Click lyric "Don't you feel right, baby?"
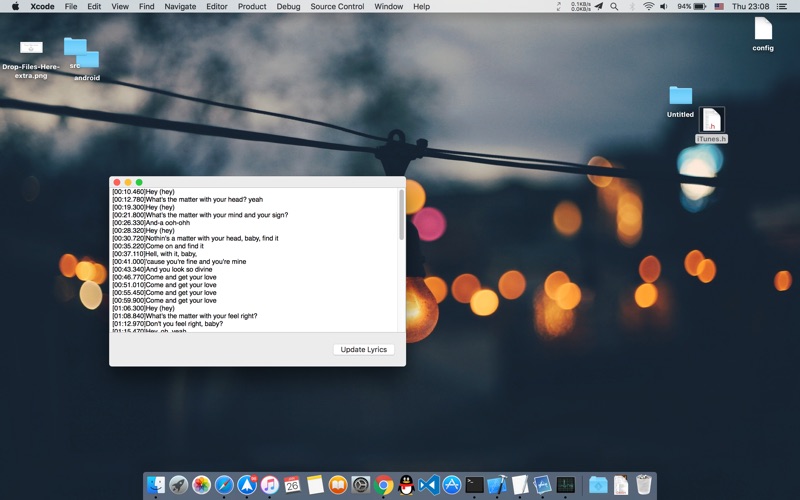 [184, 323]
